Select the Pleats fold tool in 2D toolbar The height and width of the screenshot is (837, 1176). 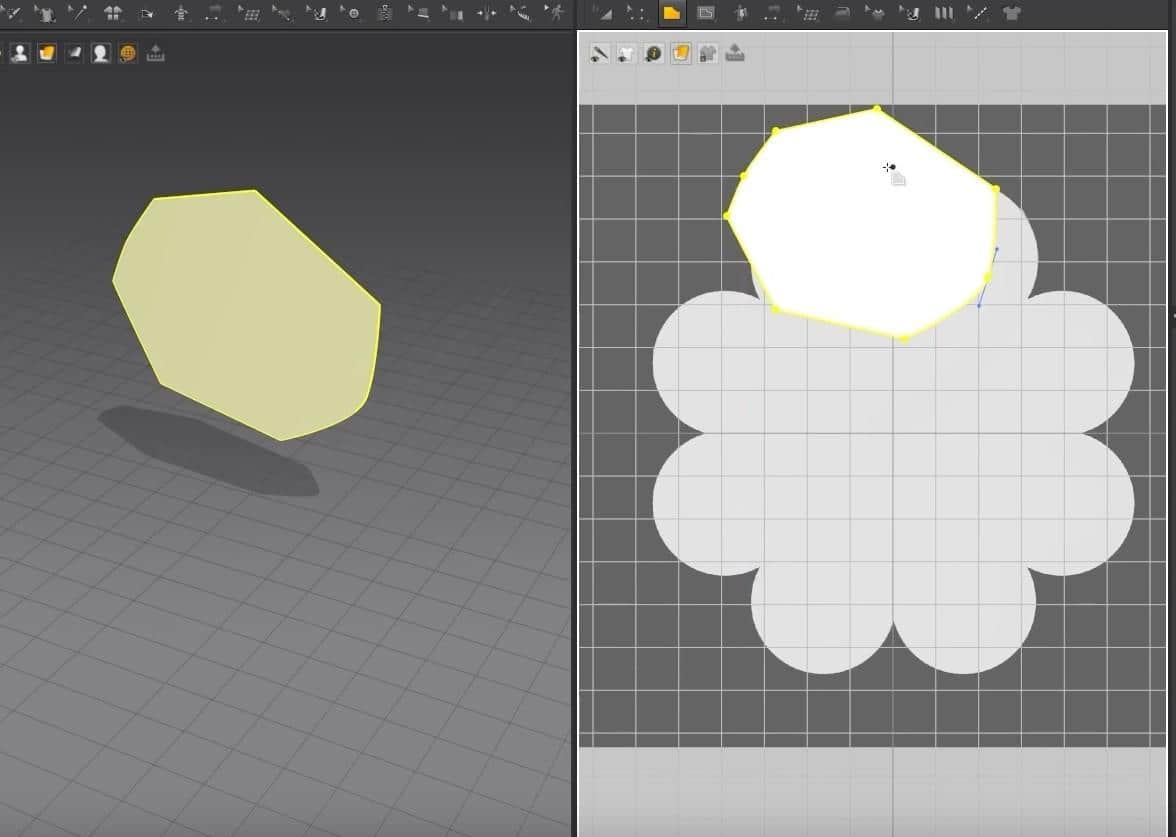point(944,13)
